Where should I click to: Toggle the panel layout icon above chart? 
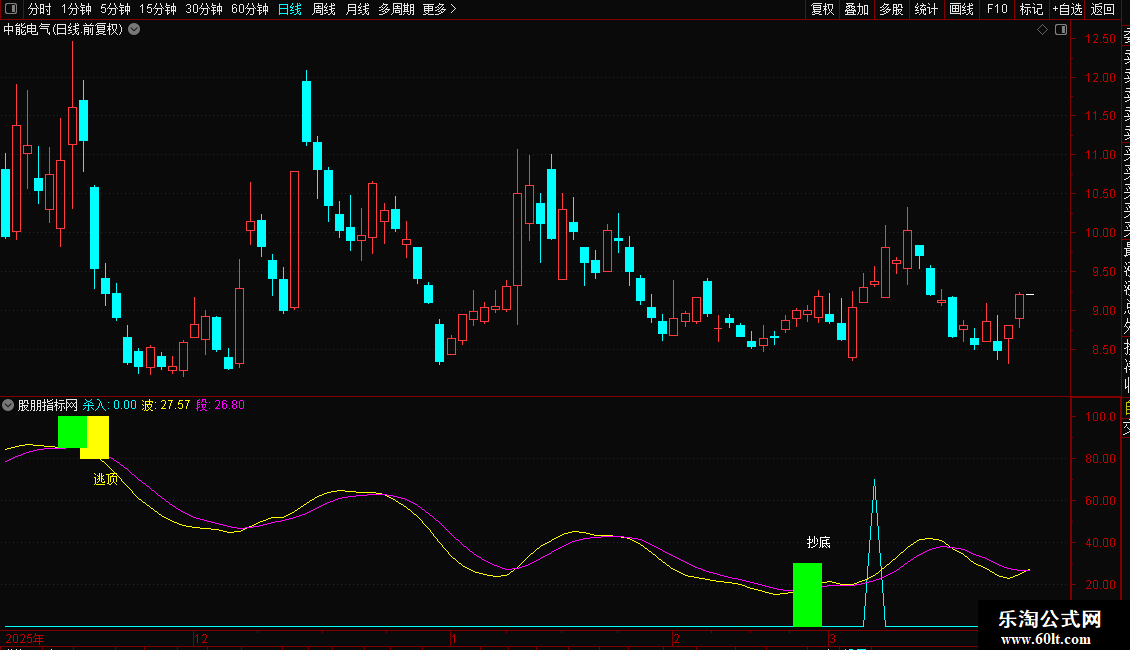point(1061,30)
